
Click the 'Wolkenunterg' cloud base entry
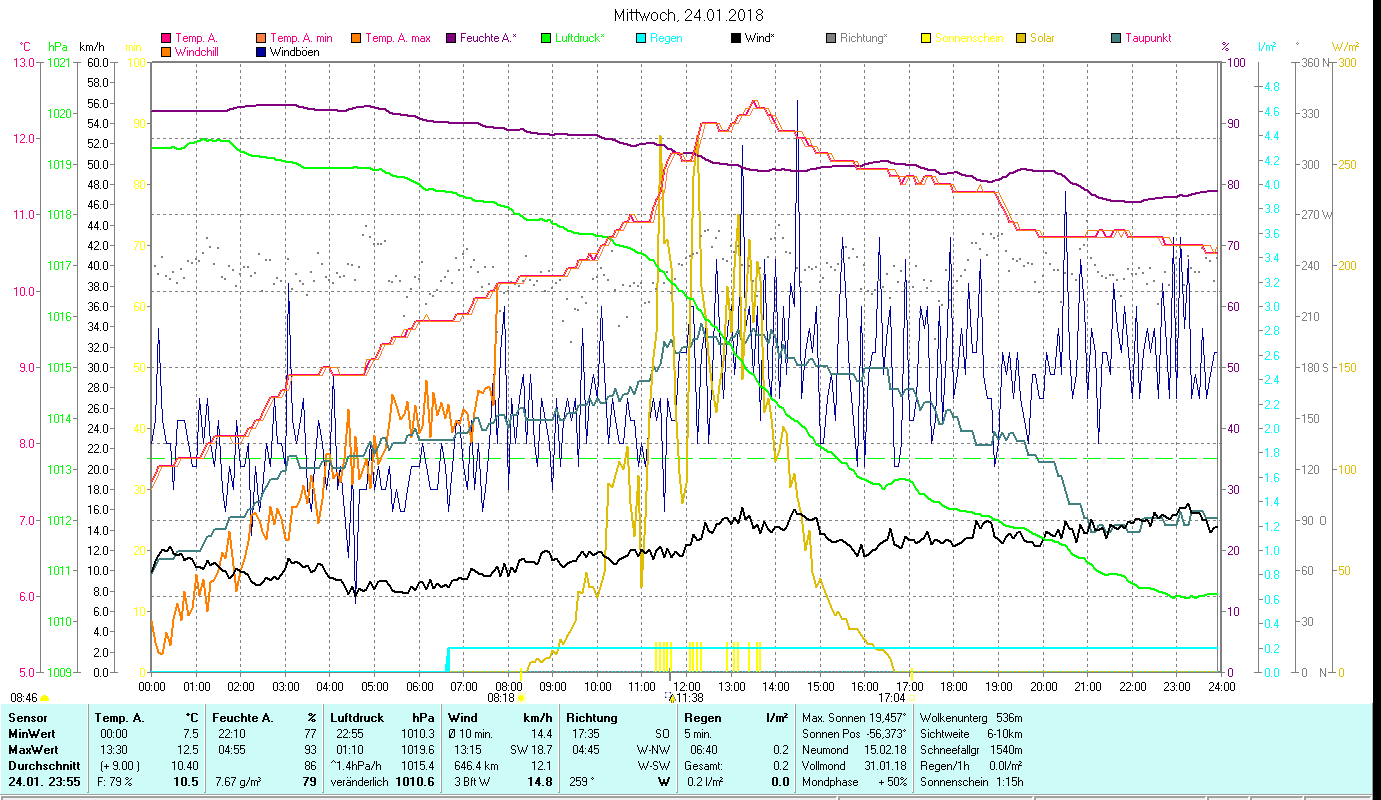click(970, 718)
